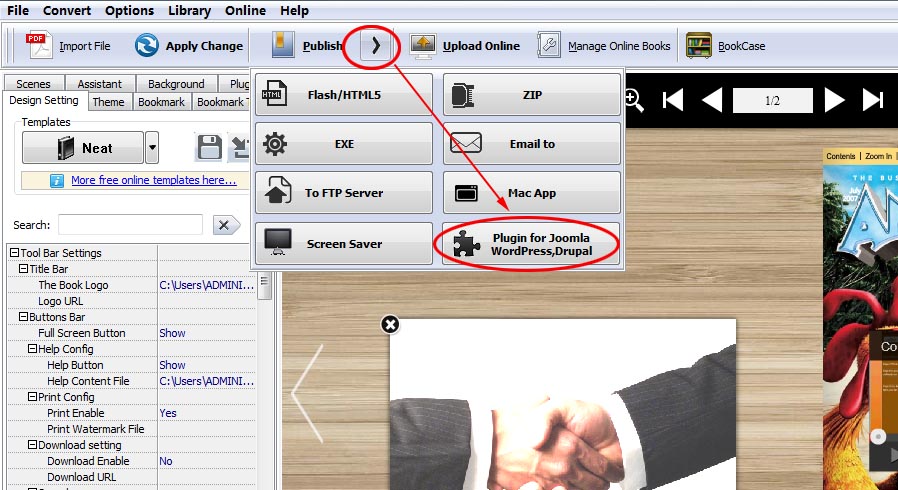
Task: Collapse the Title Bar node
Action: pos(23,269)
